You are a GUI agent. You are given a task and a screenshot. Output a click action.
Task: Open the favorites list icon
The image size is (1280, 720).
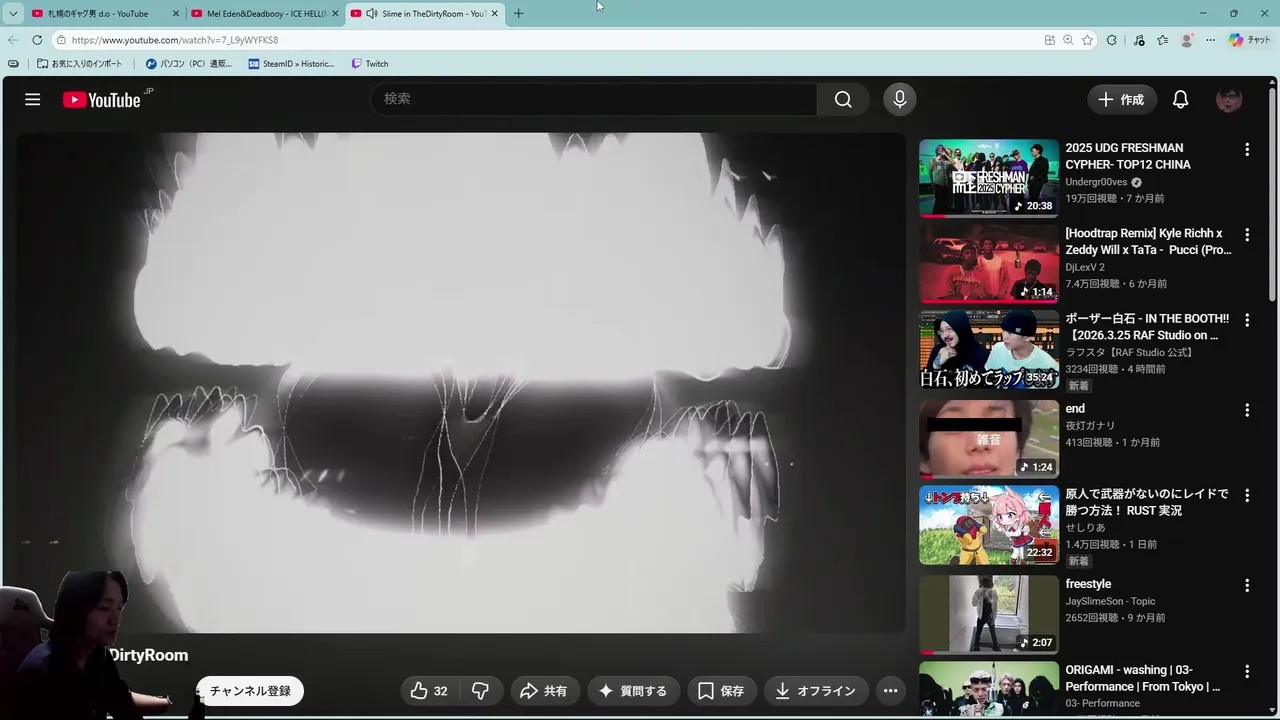pyautogui.click(x=1162, y=40)
